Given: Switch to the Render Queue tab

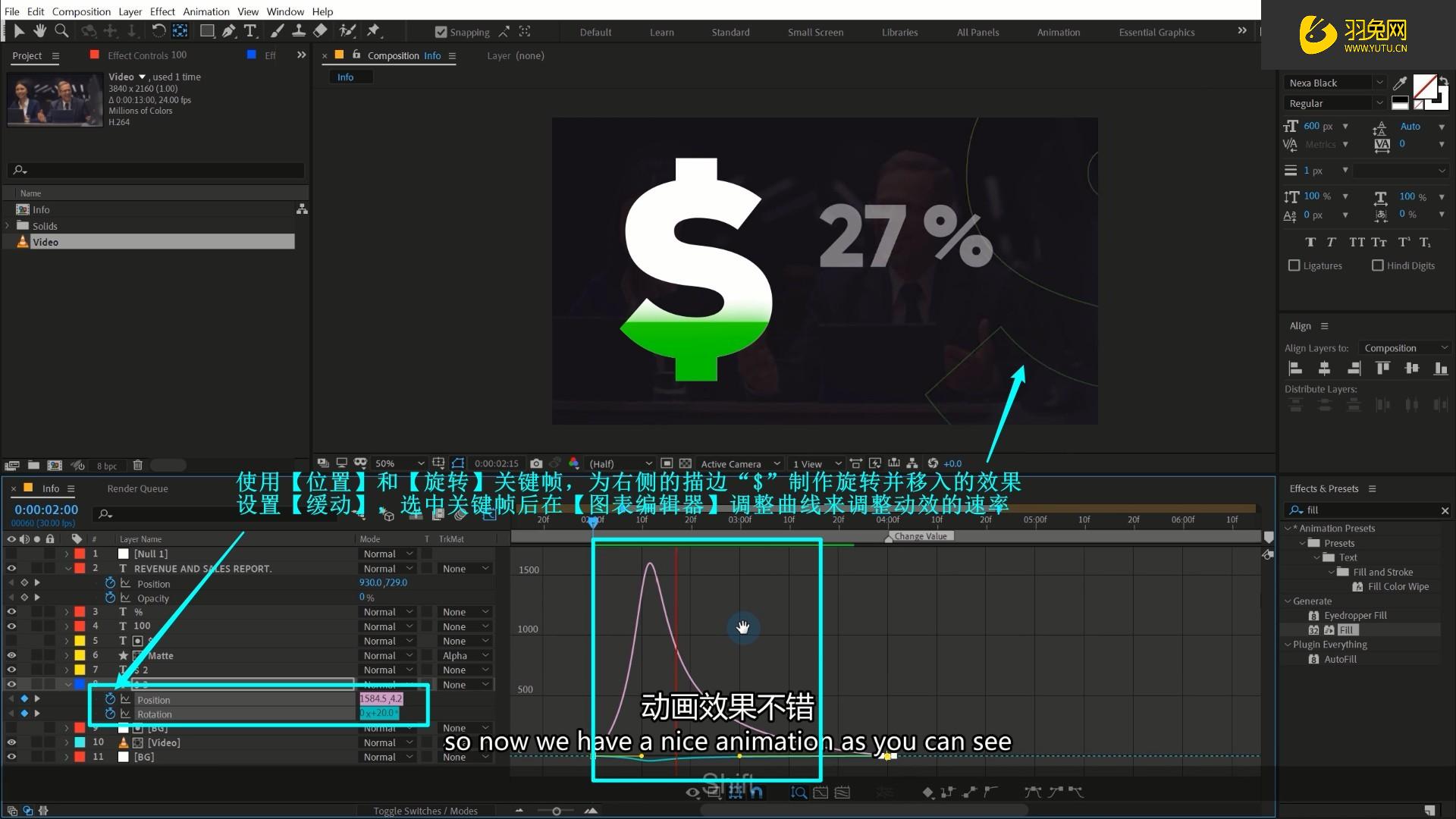Looking at the screenshot, I should point(137,488).
